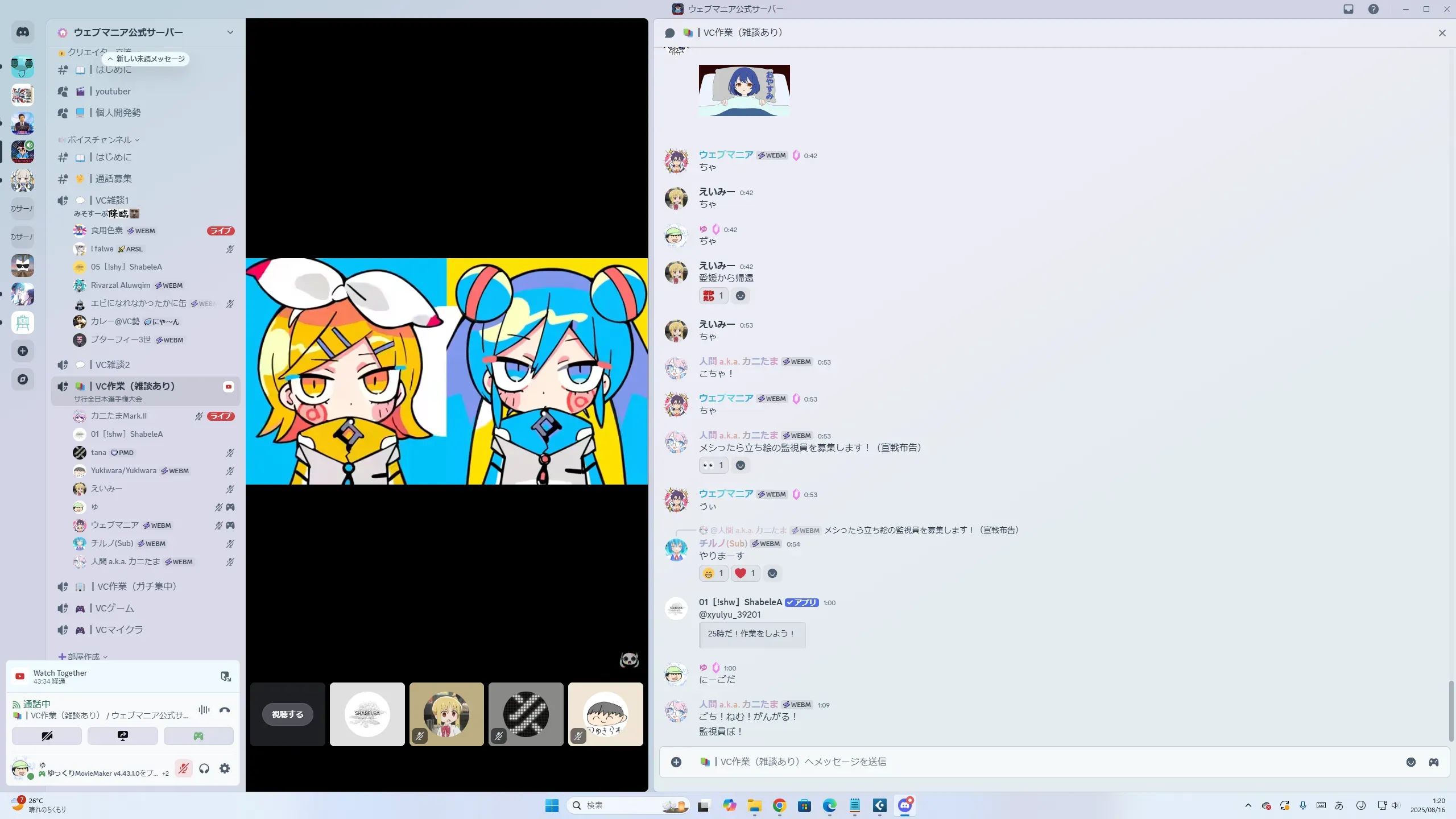Click the attach file plus button
The width and height of the screenshot is (1456, 819).
(x=676, y=762)
